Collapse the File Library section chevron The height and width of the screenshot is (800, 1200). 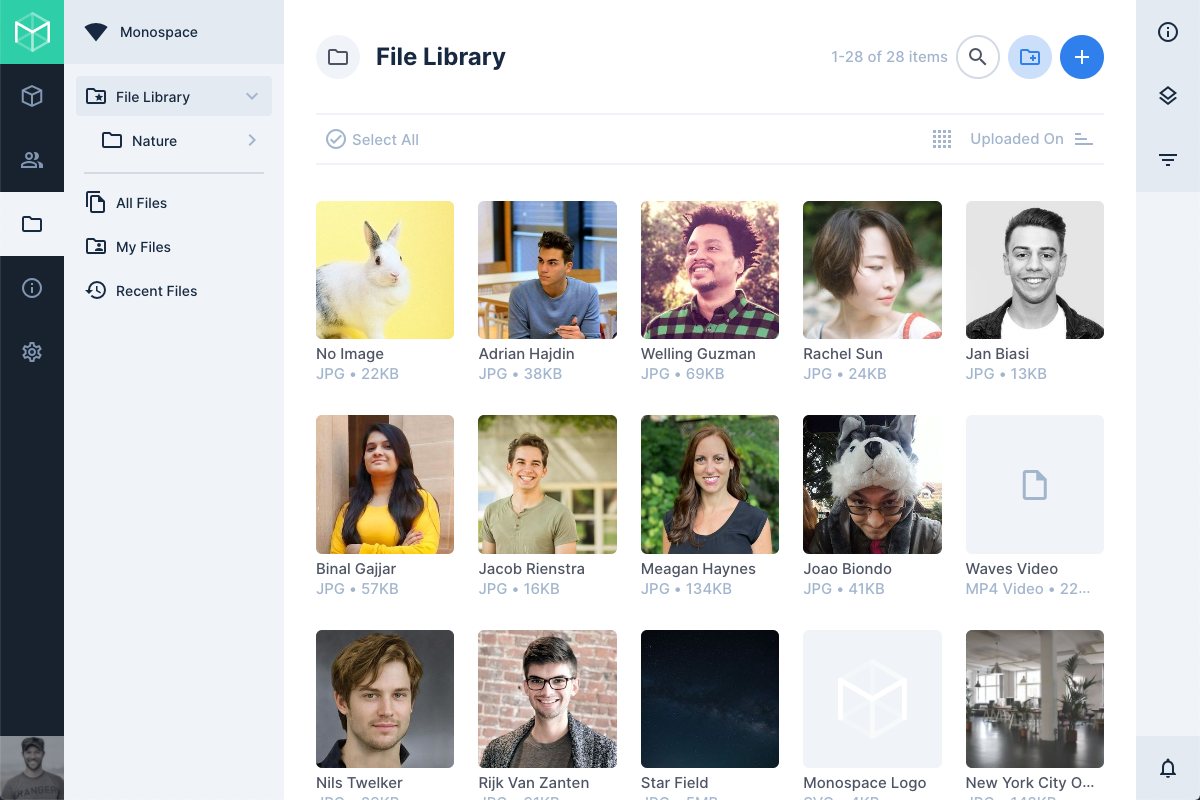[x=252, y=96]
